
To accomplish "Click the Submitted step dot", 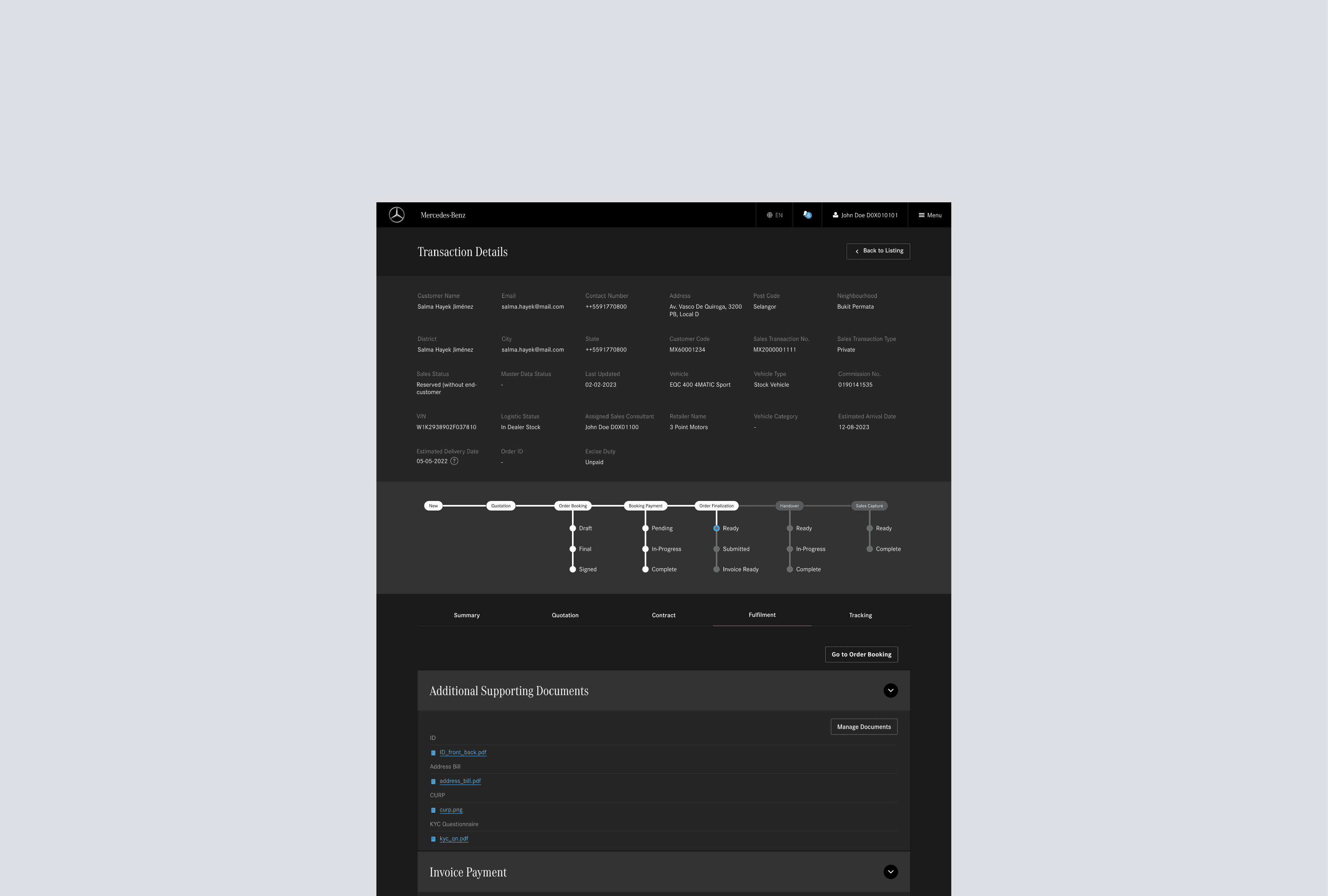I will pyautogui.click(x=716, y=549).
